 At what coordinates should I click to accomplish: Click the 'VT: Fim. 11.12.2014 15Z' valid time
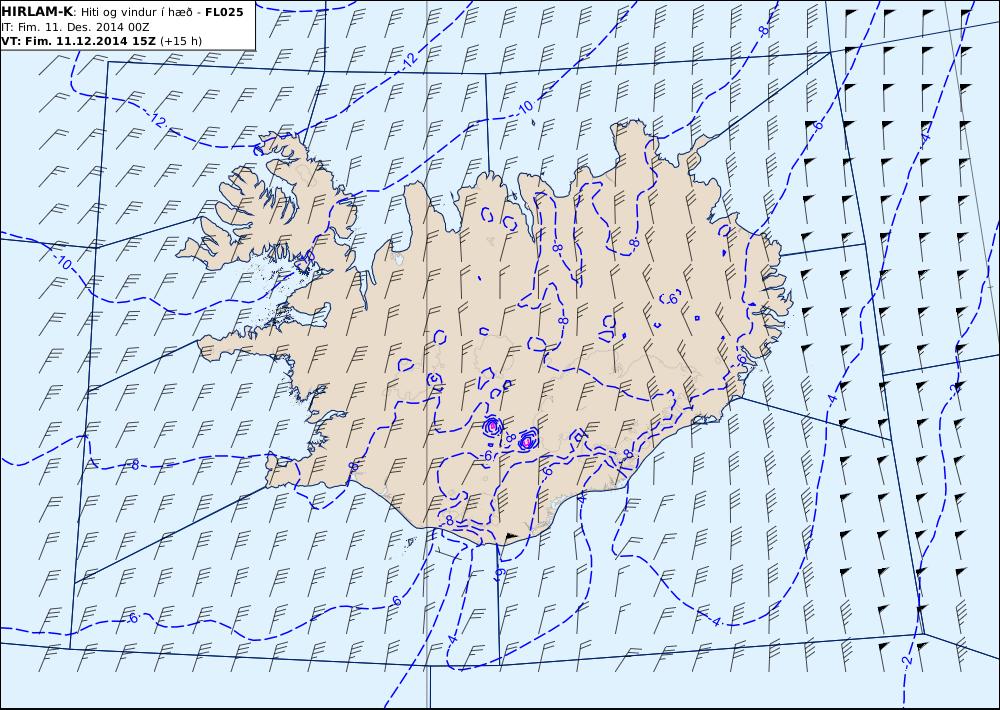(79, 41)
